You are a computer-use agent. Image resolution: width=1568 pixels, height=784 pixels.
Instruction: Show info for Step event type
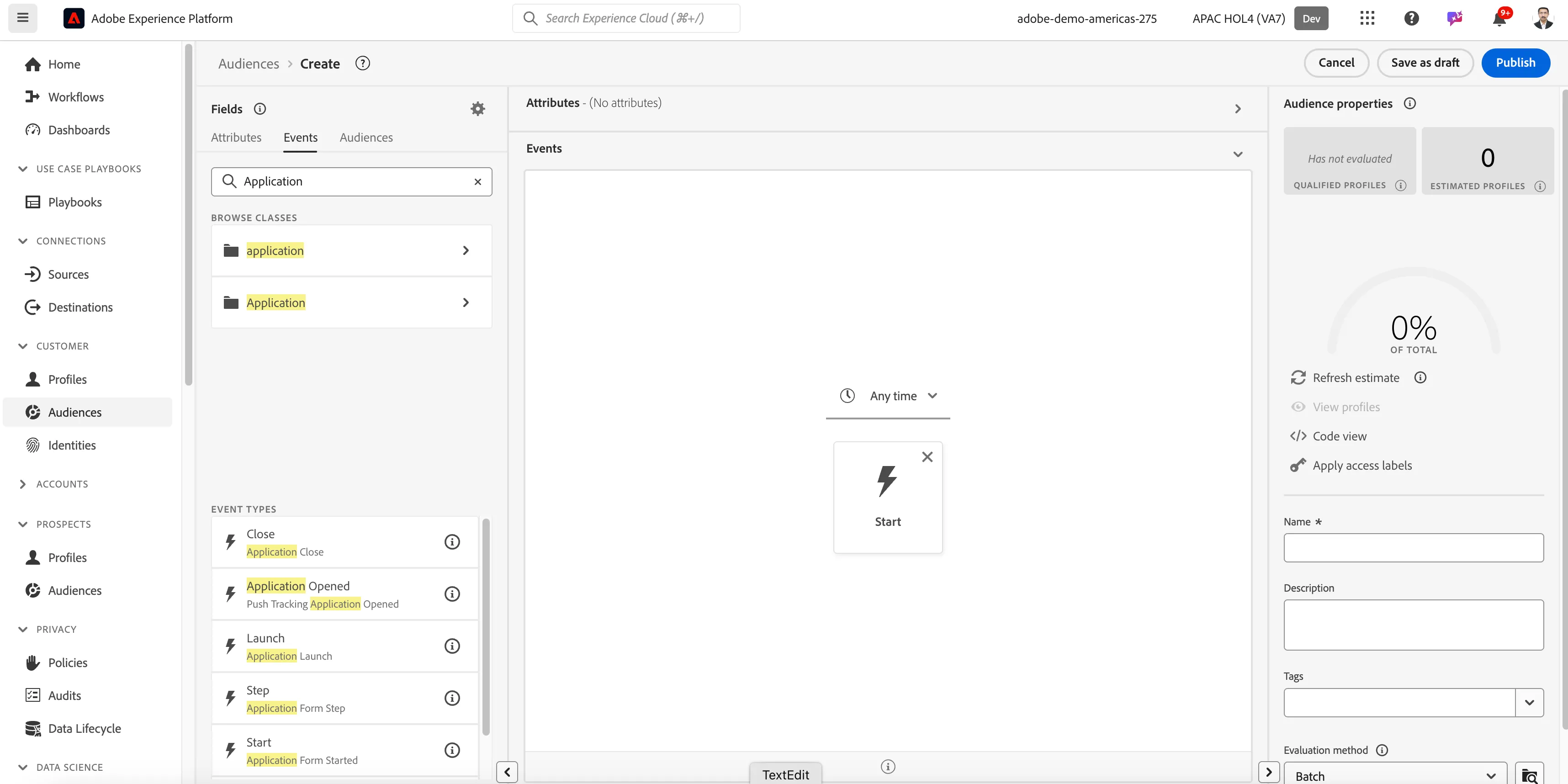452,698
